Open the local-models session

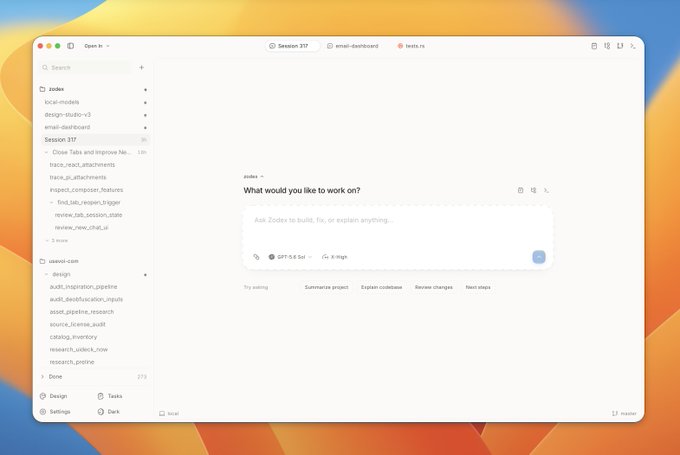tap(94, 102)
